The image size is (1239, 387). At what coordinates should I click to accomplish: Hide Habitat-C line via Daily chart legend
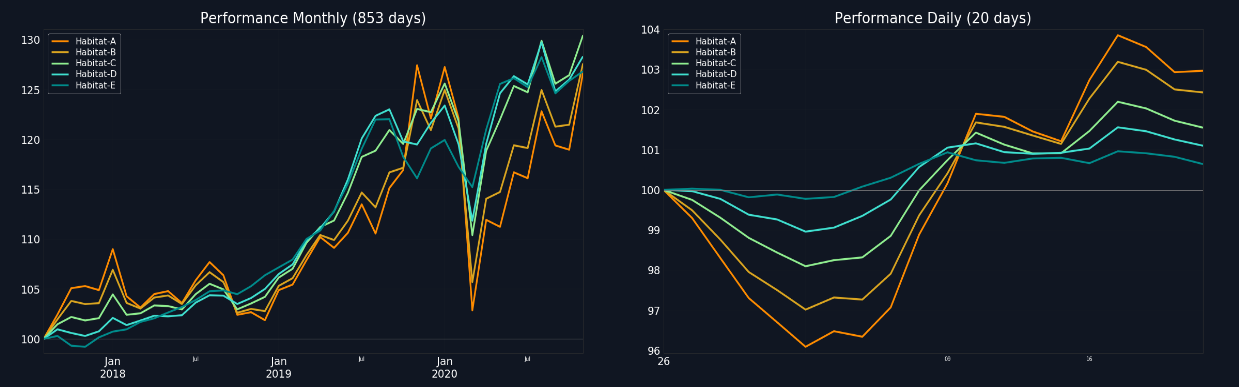click(703, 63)
